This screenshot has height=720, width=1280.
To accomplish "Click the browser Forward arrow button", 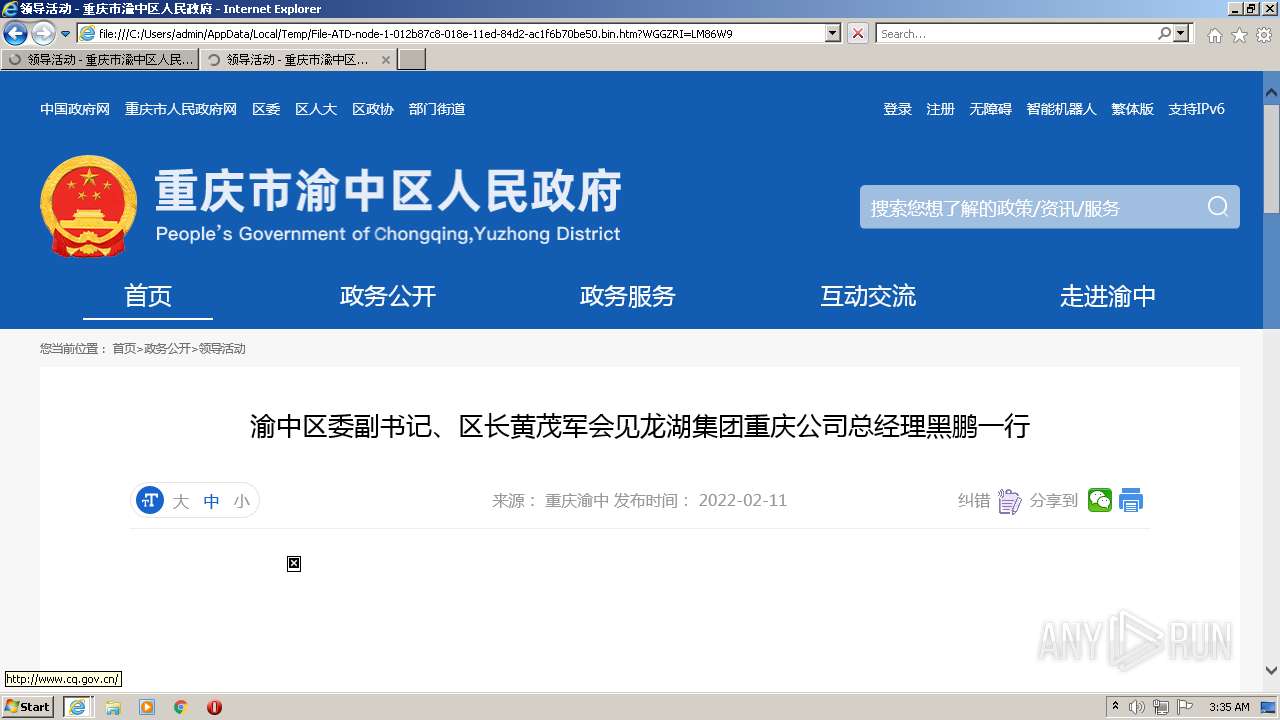I will (x=43, y=33).
